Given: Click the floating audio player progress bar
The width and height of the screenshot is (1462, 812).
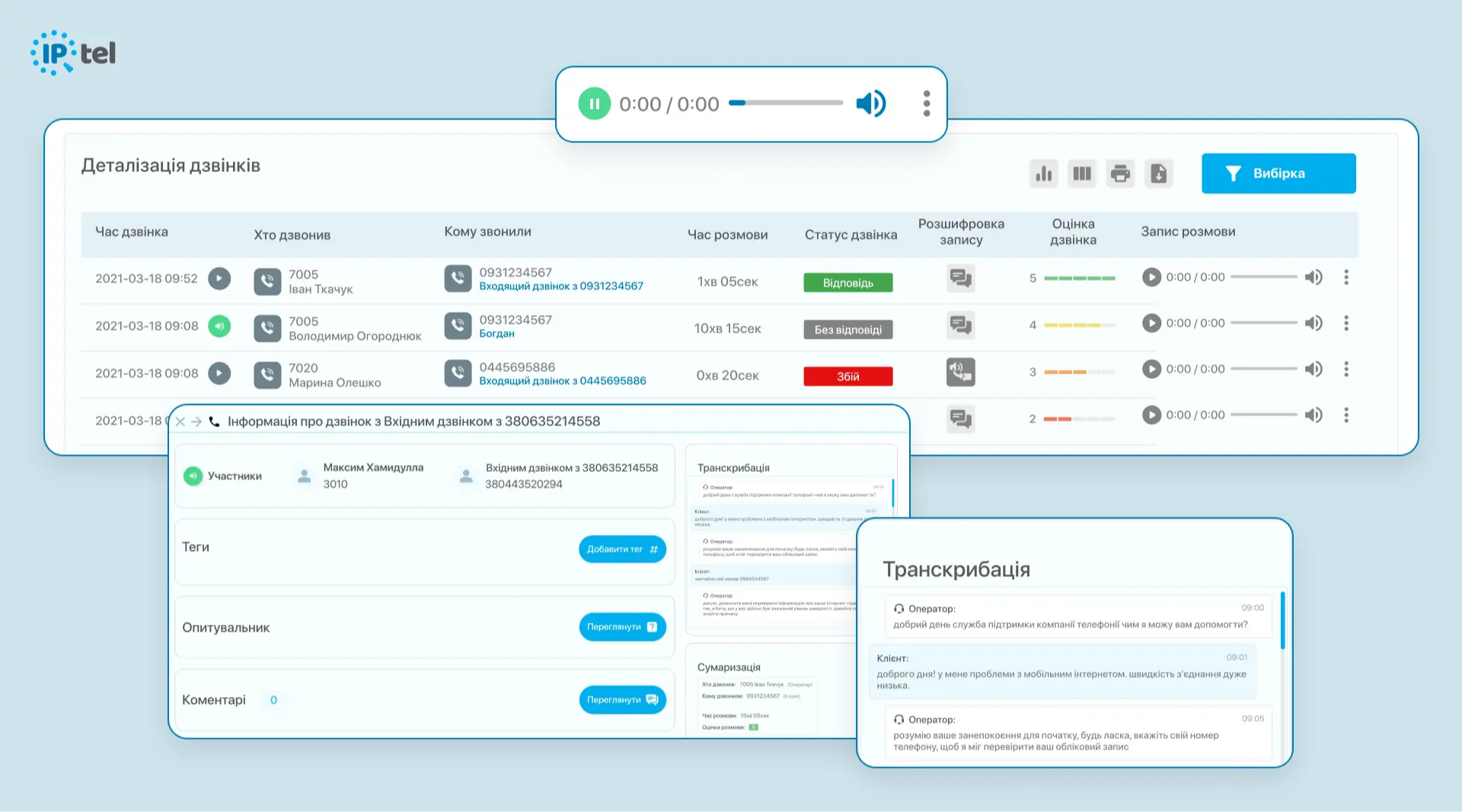Looking at the screenshot, I should point(786,103).
